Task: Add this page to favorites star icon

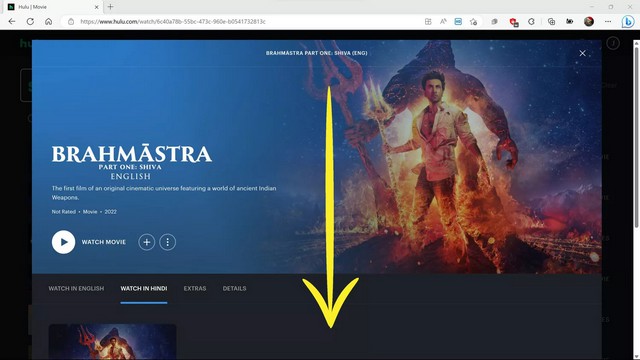Action: 473,22
